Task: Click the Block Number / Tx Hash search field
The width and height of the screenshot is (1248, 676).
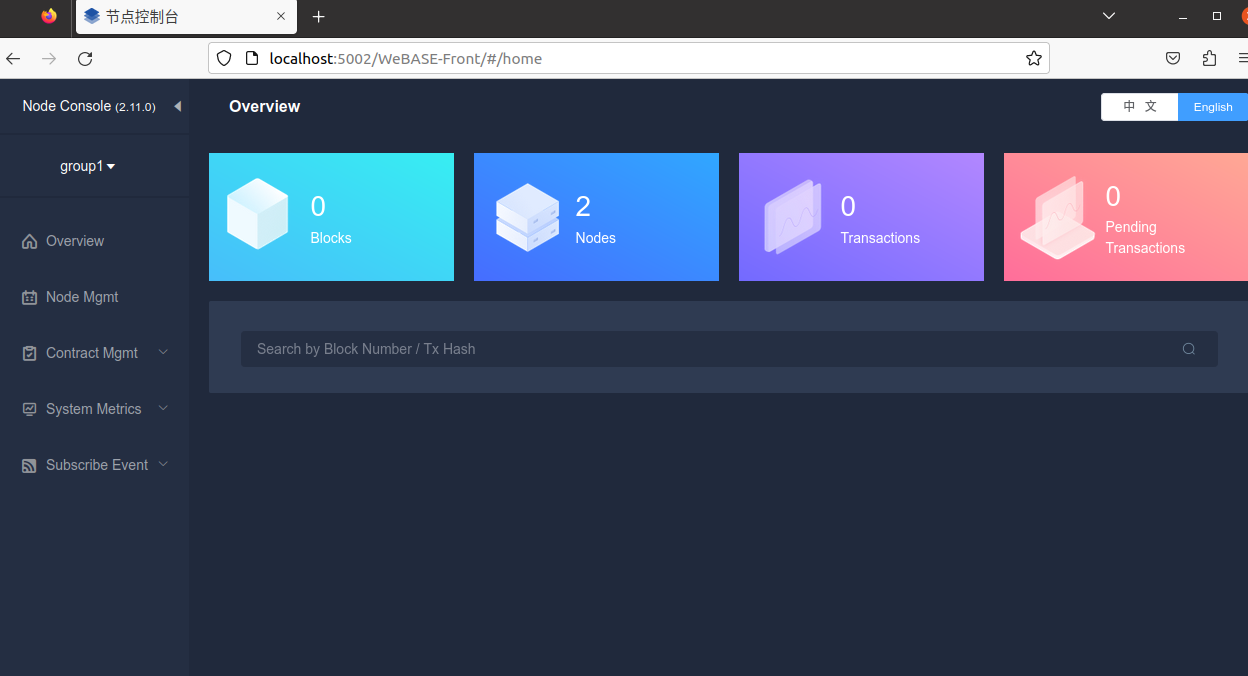Action: 700,348
